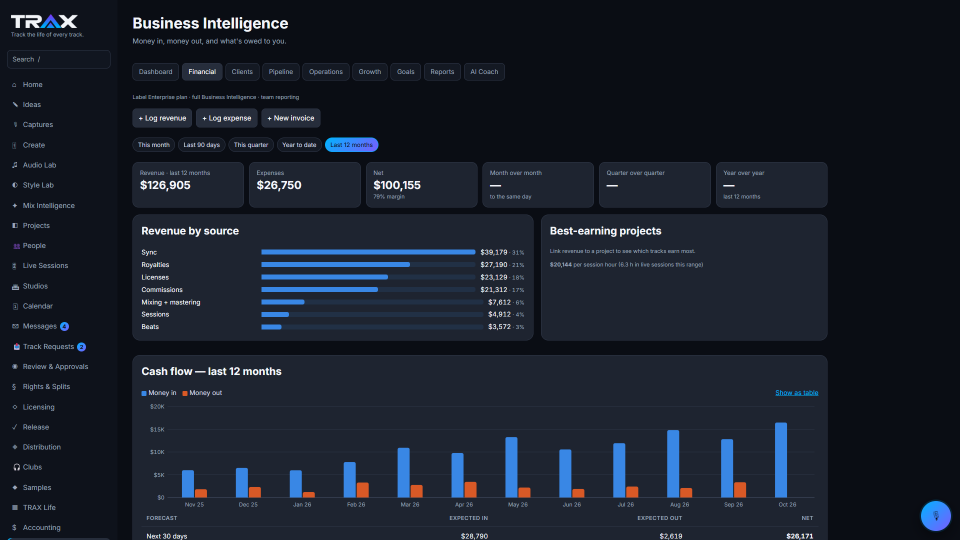
Task: Click $28,790 expected in value
Action: [x=474, y=536]
